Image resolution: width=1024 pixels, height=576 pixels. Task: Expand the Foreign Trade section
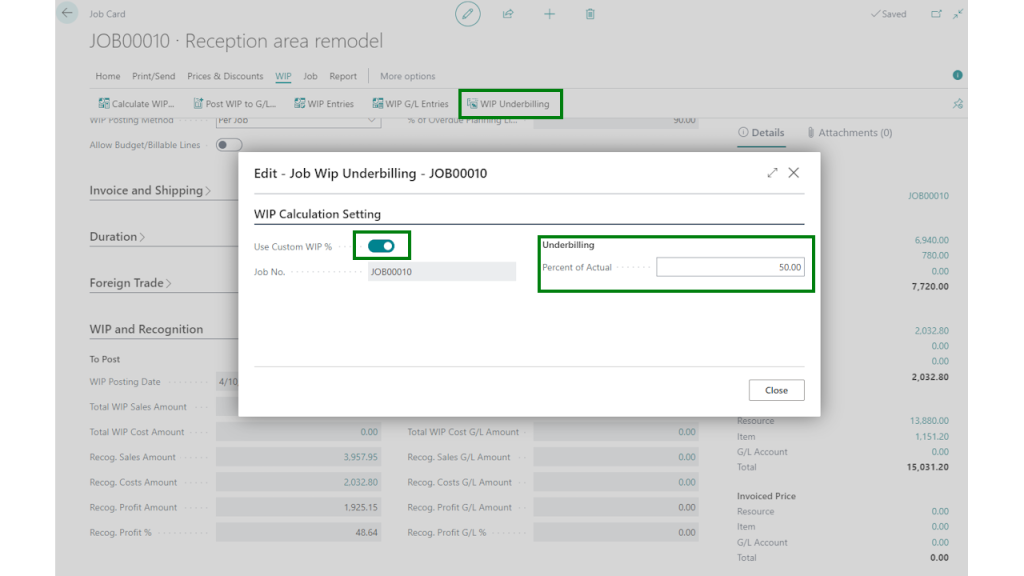(x=130, y=283)
